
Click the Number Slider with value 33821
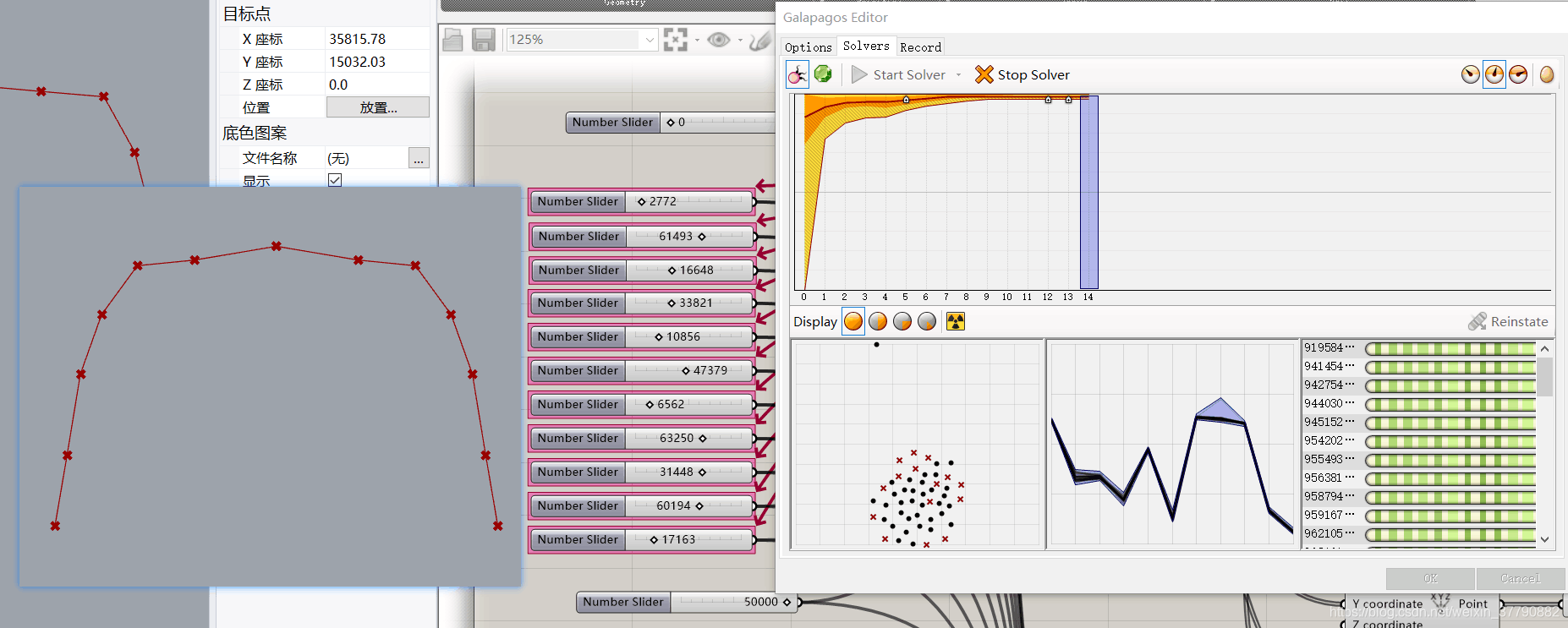[642, 303]
